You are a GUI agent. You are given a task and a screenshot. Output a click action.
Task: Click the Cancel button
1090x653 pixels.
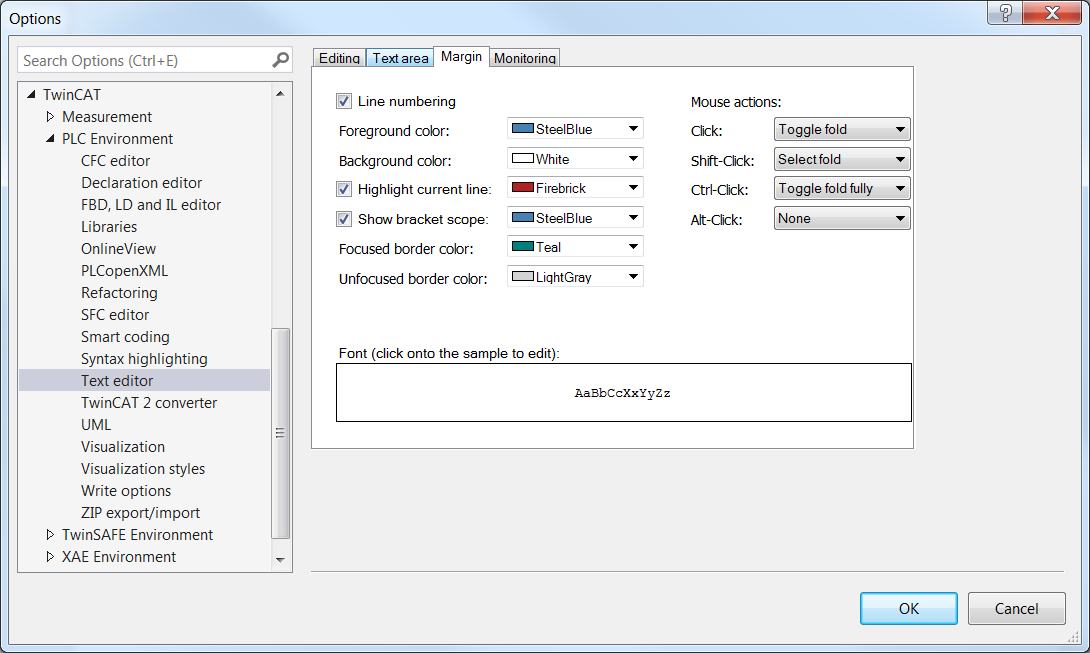pyautogui.click(x=1016, y=608)
